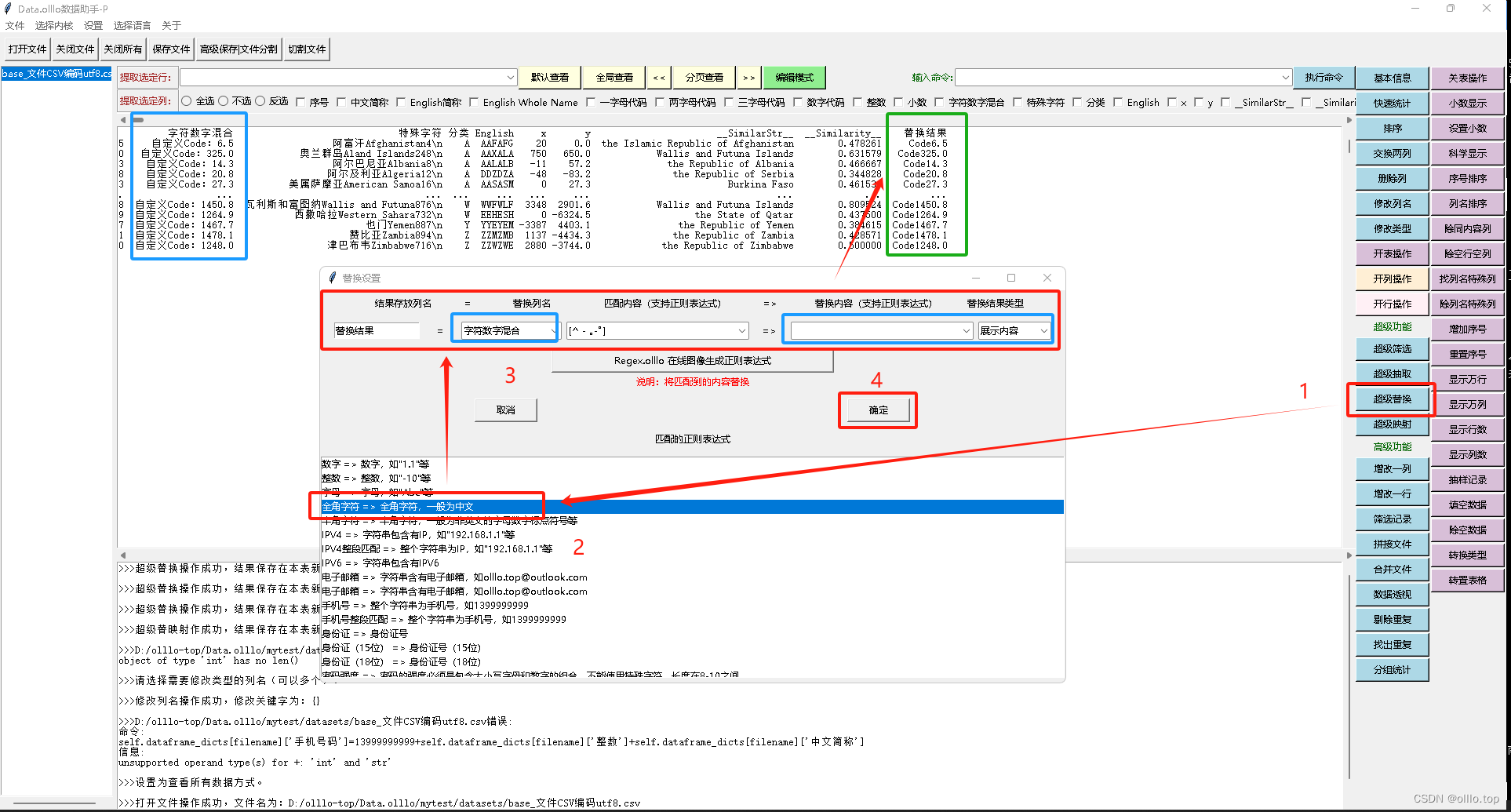Viewport: 1511px width, 812px height.
Task: Open the 匹配内容 regex pattern dropdown
Action: click(741, 330)
